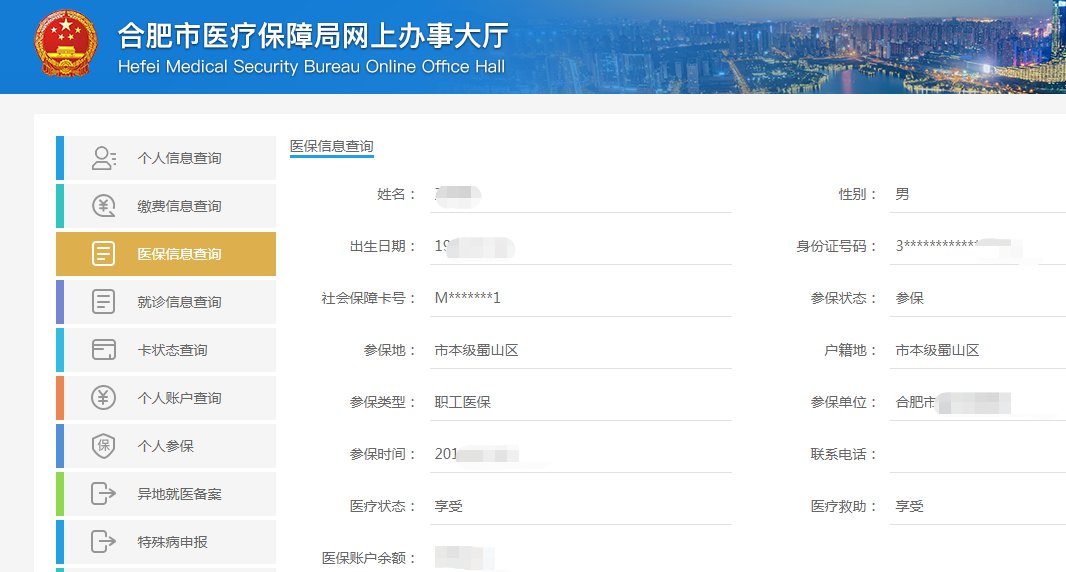
Task: Switch to 医保信息查询 tab heading
Action: (x=331, y=147)
